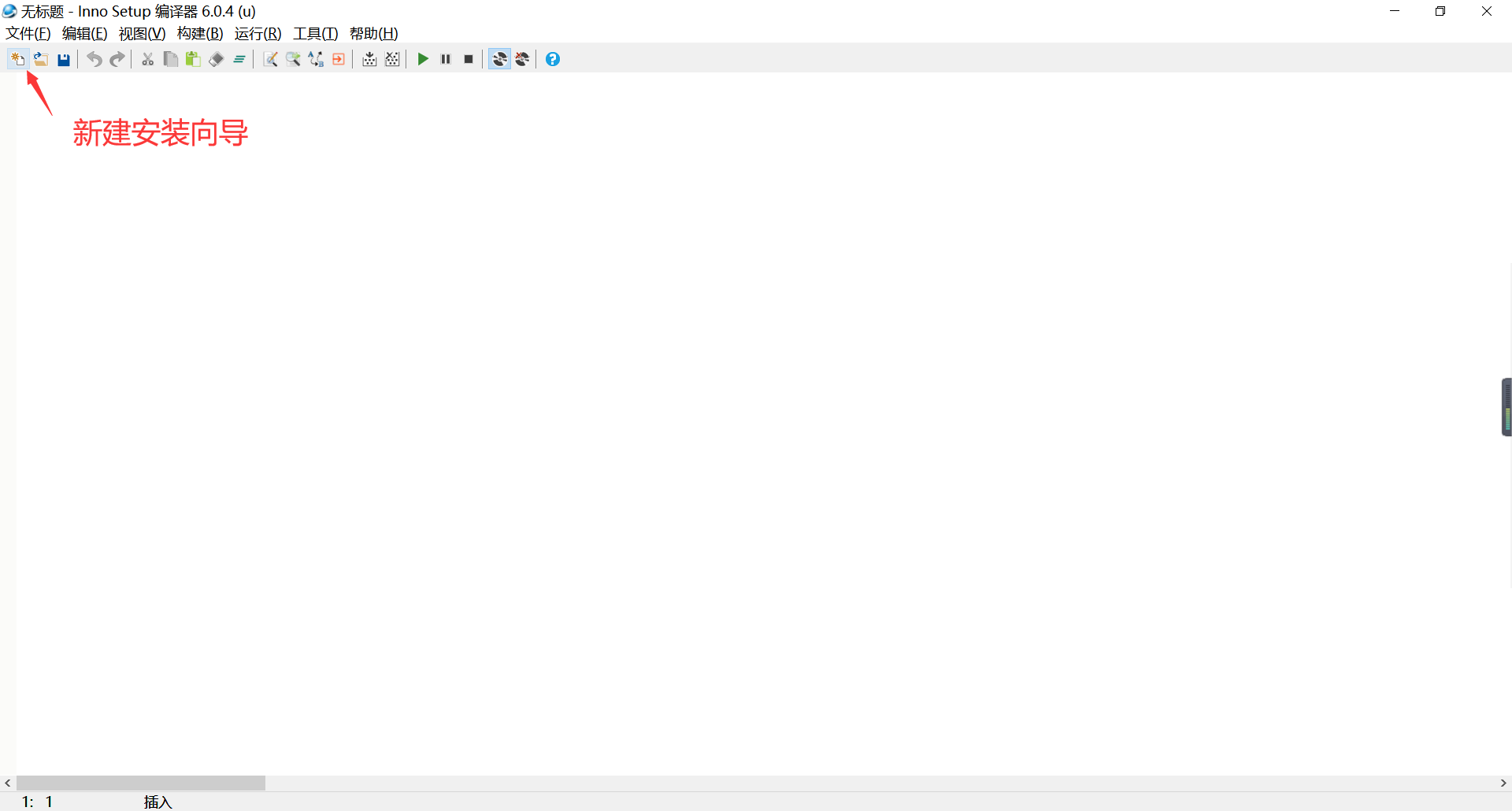Screen dimensions: 1512x811
Task: Redo the last undone edit
Action: (117, 59)
